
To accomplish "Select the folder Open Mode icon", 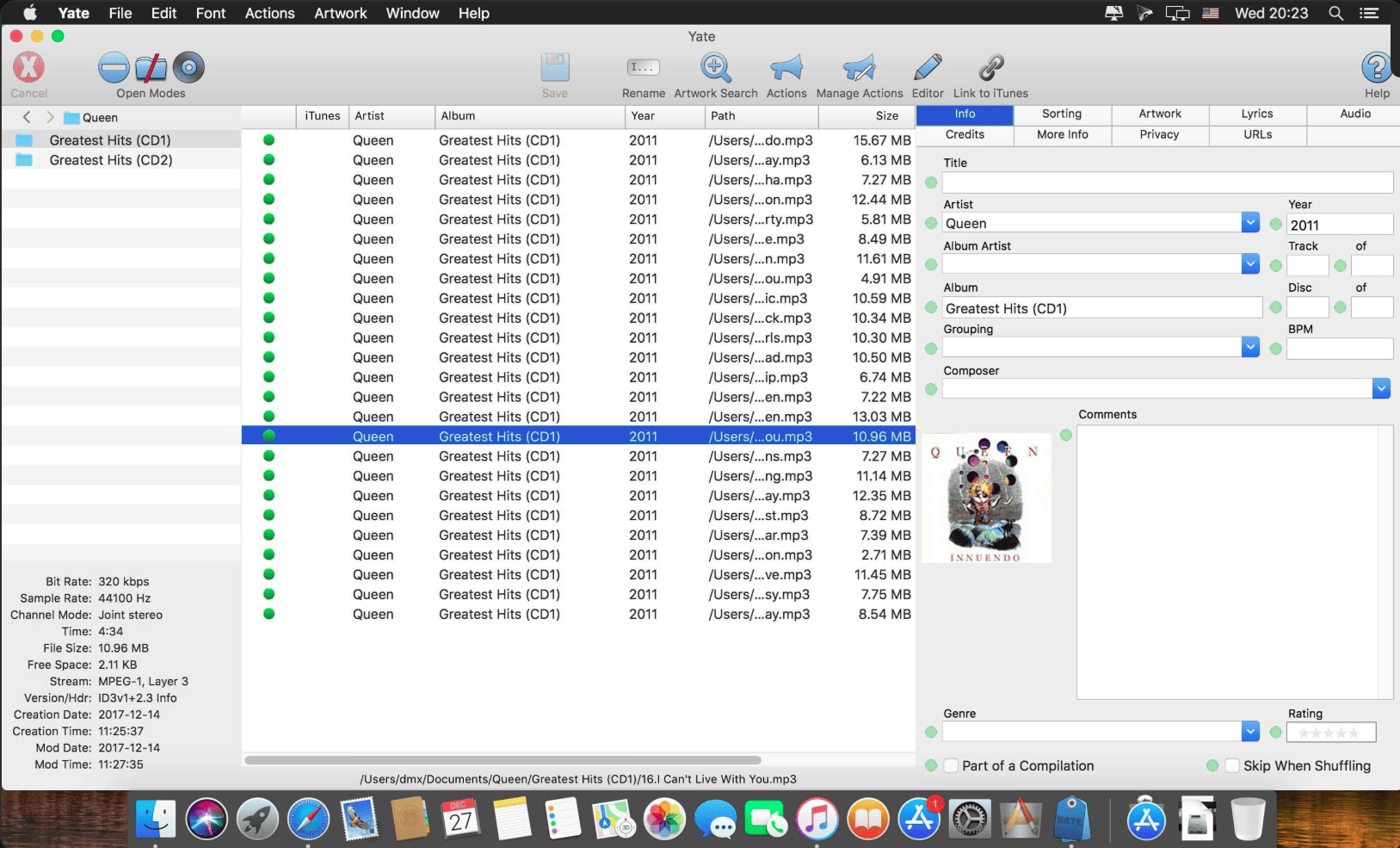I will (x=151, y=67).
